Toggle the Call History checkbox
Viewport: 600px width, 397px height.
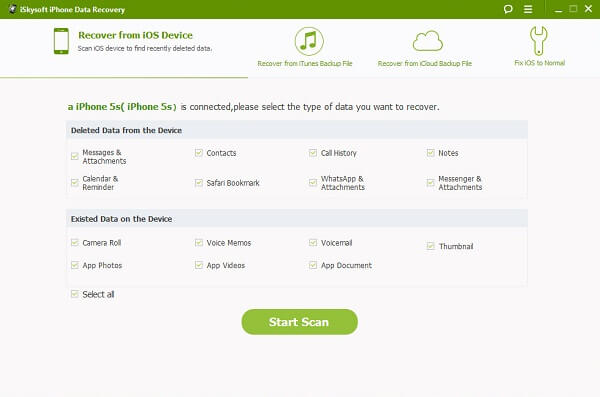313,153
